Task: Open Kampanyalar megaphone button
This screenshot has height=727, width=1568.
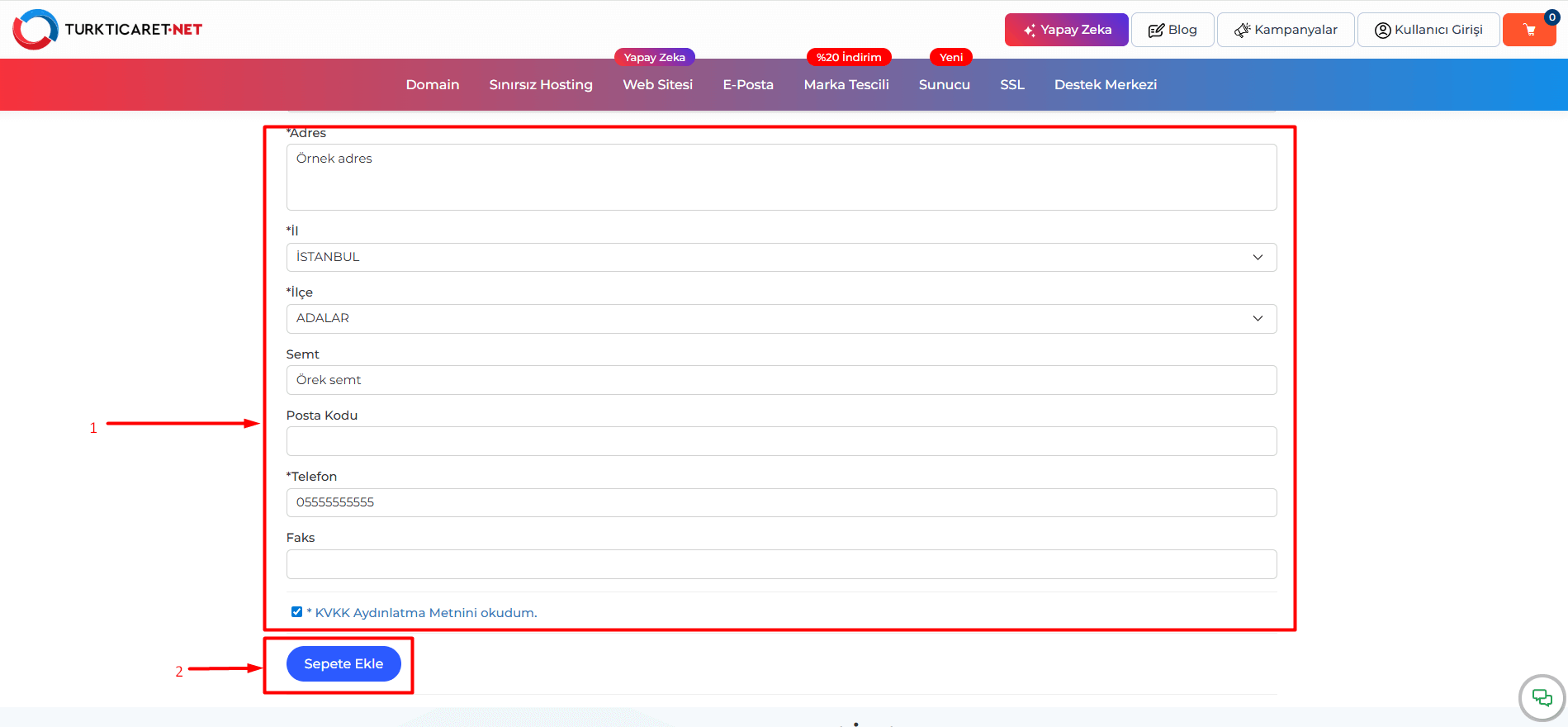Action: (1285, 30)
